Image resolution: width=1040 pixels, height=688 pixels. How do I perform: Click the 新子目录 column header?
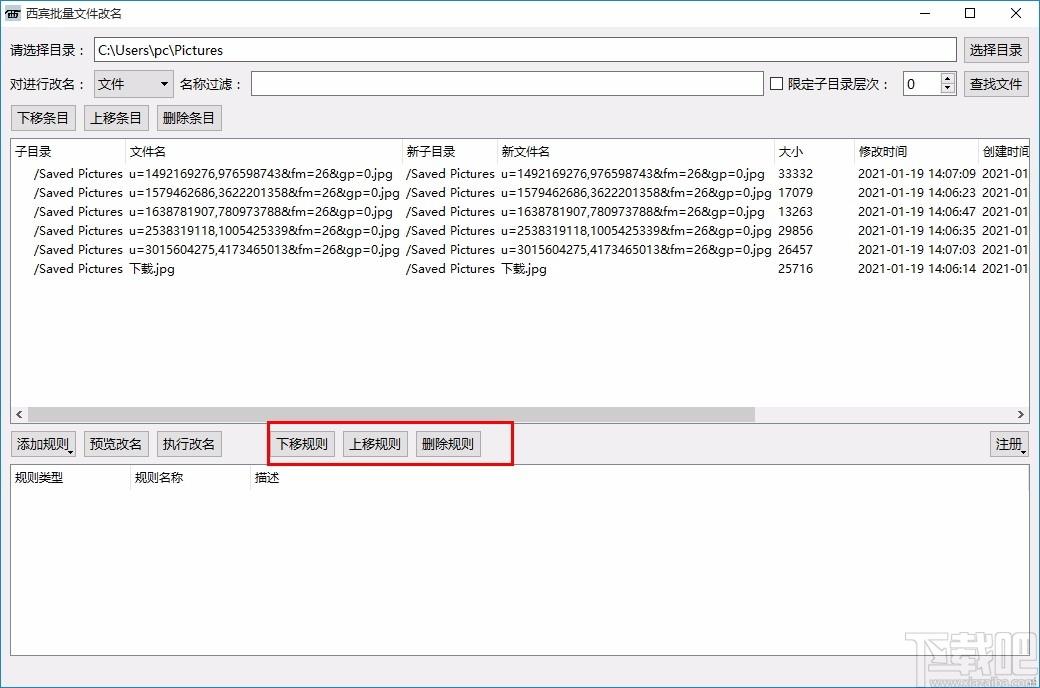pos(450,151)
